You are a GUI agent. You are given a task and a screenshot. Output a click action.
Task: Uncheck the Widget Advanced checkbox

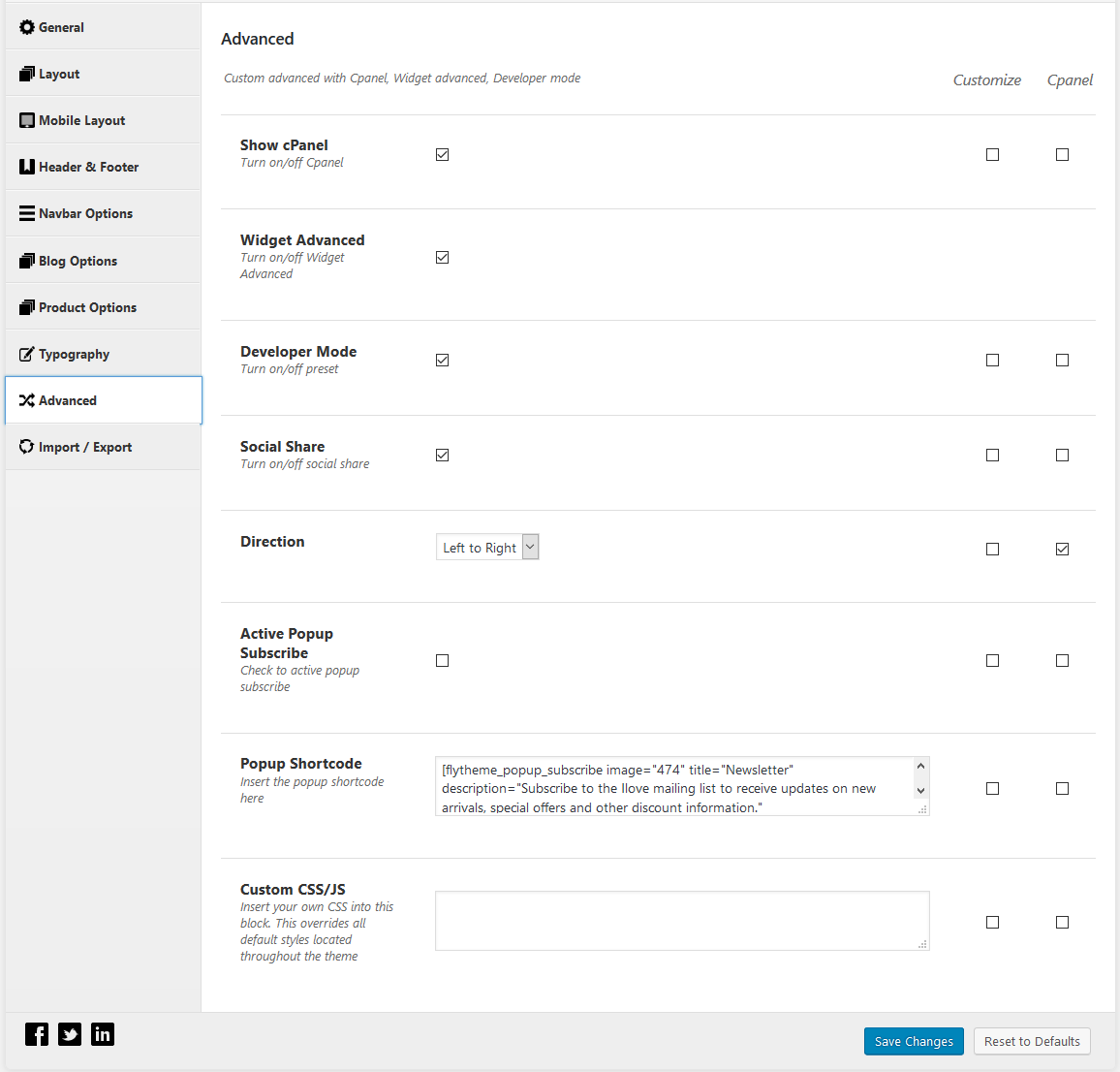click(x=442, y=257)
